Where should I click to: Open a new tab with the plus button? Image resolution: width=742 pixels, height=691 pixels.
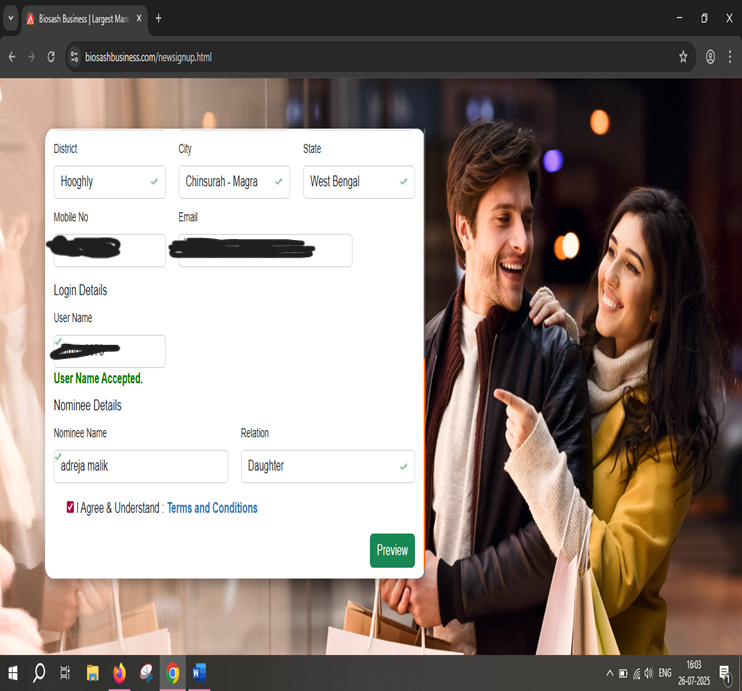click(158, 18)
